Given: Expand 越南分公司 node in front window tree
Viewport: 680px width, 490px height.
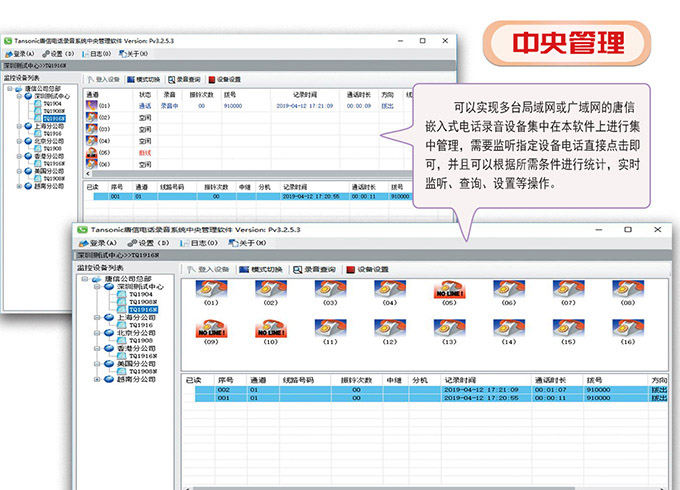Looking at the screenshot, I should pyautogui.click(x=97, y=379).
